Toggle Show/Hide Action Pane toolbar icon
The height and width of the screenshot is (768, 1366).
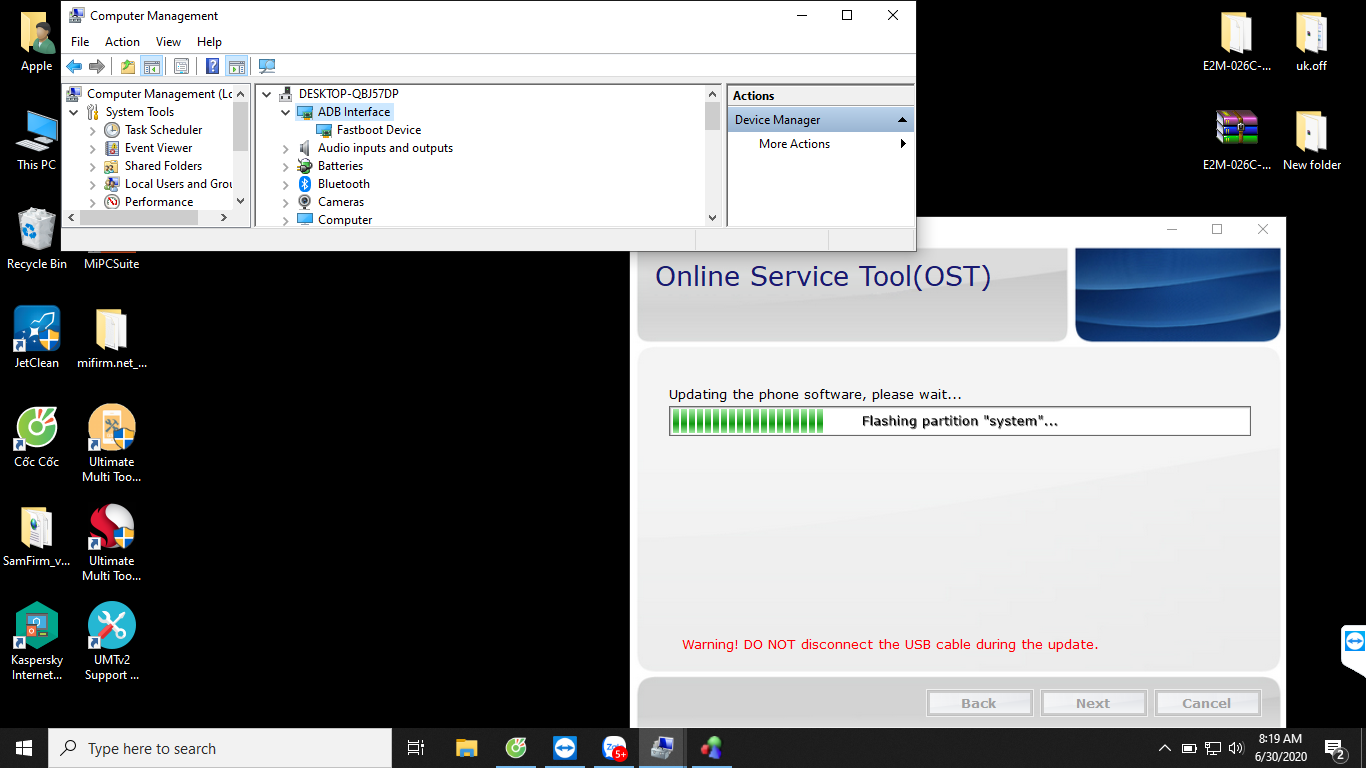pyautogui.click(x=236, y=67)
